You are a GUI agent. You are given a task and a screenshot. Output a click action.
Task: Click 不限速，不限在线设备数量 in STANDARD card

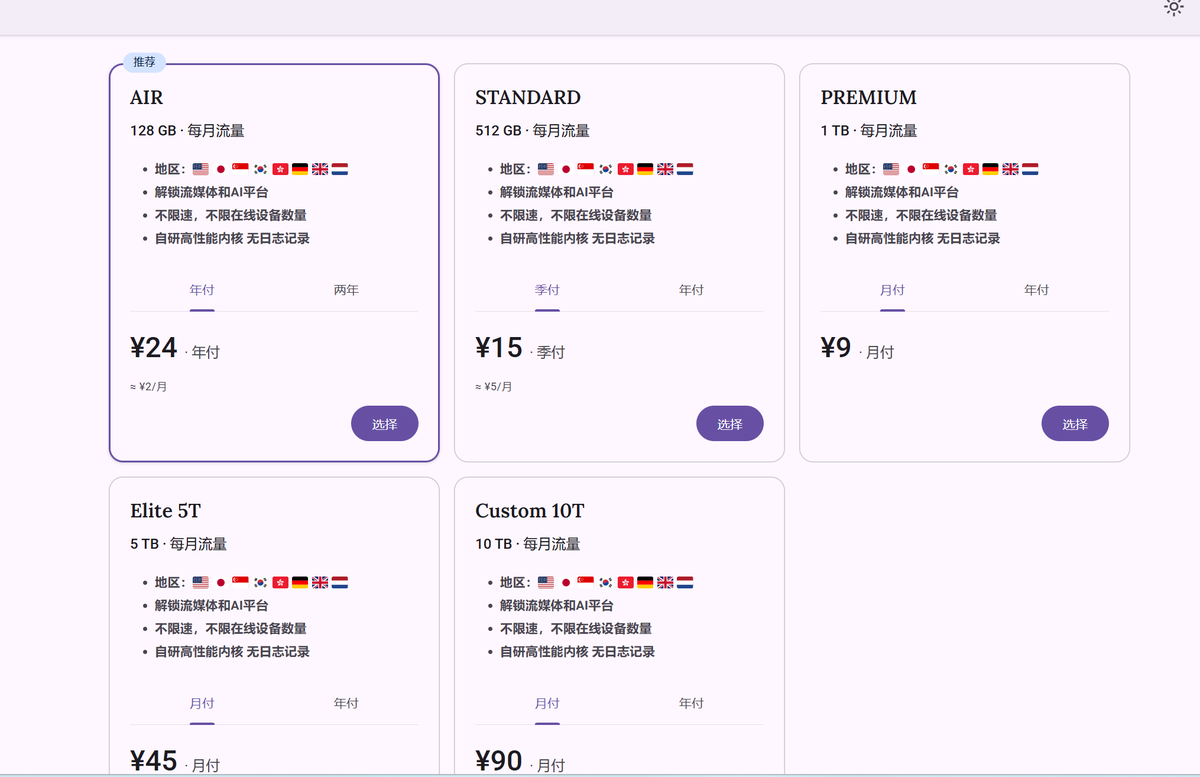click(576, 215)
